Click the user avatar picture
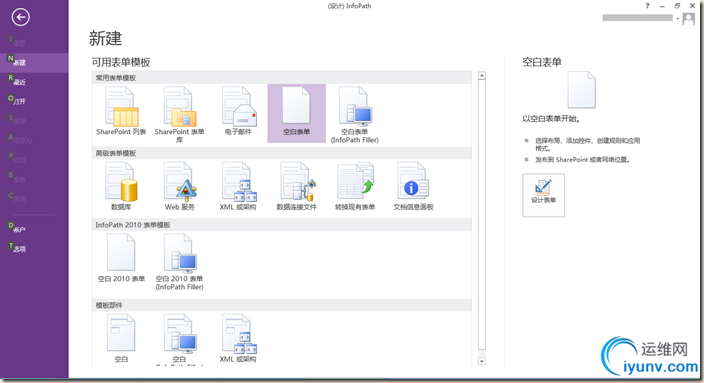Viewport: 704px width, 383px height. pos(688,18)
